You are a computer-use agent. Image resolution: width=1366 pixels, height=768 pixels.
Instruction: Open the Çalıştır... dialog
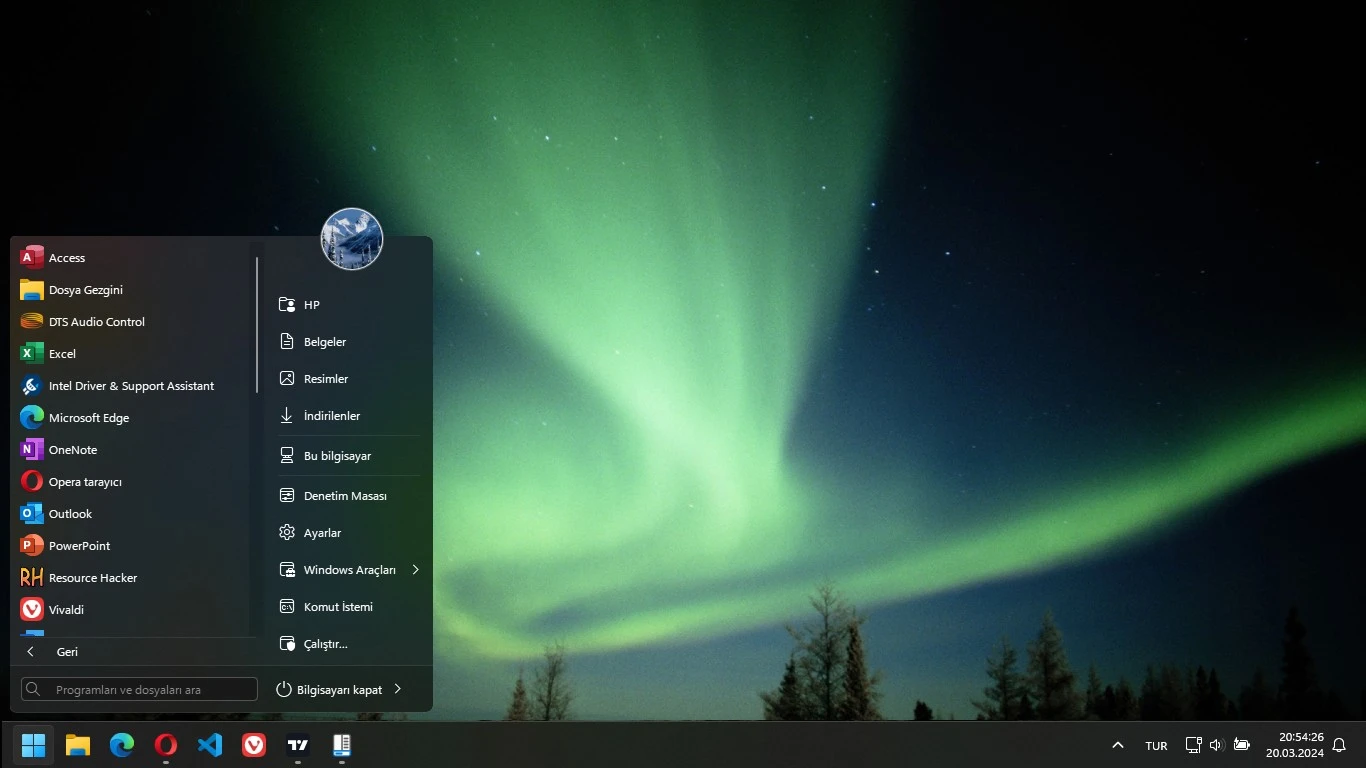tap(348, 644)
